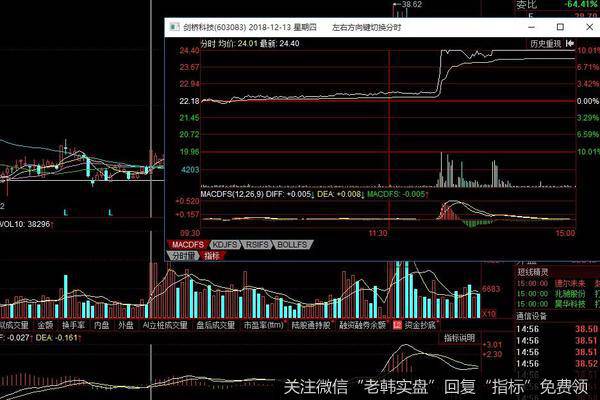This screenshot has height=400, width=600.
Task: Click the red L2 icon before 资金抄底
Action: (x=397, y=325)
